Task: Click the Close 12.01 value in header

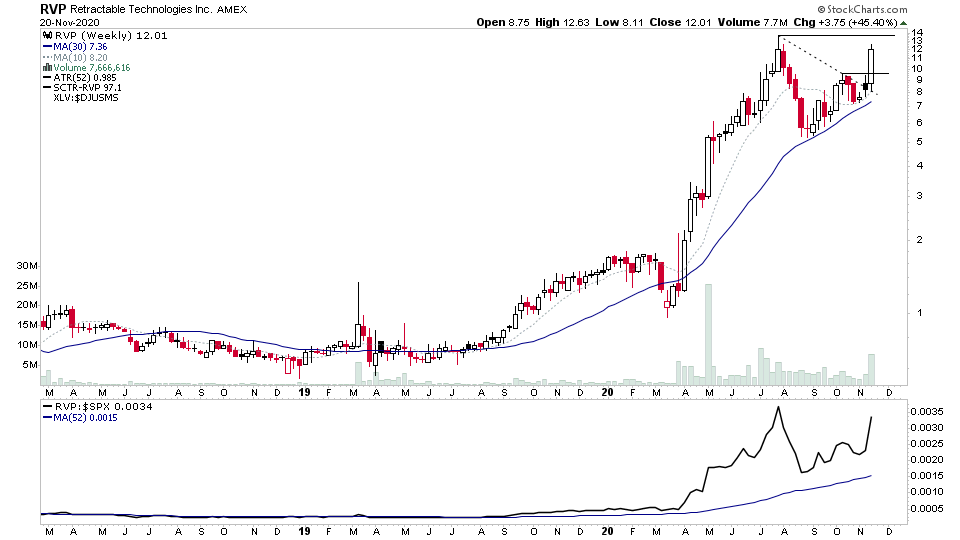Action: (680, 23)
